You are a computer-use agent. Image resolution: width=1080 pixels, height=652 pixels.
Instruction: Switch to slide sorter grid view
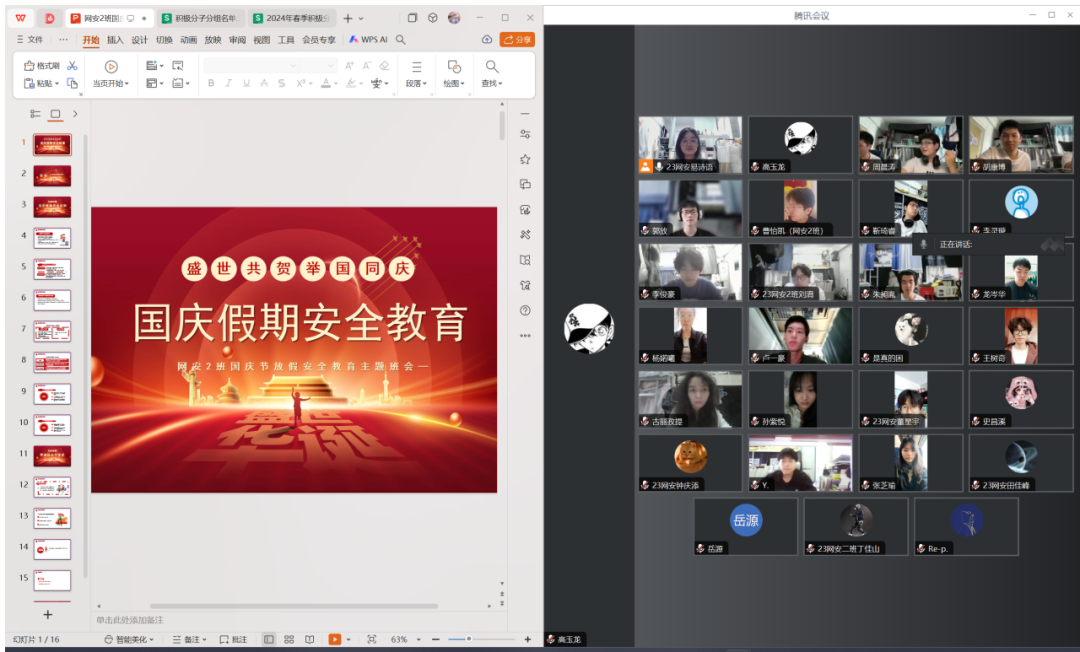[289, 639]
